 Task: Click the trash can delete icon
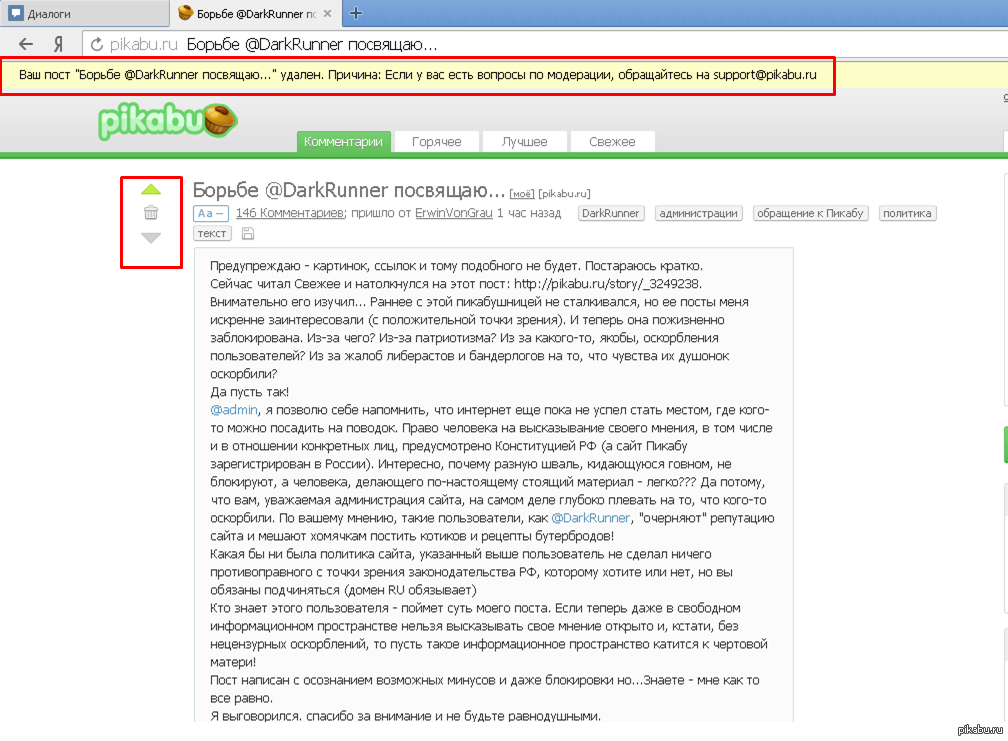150,212
